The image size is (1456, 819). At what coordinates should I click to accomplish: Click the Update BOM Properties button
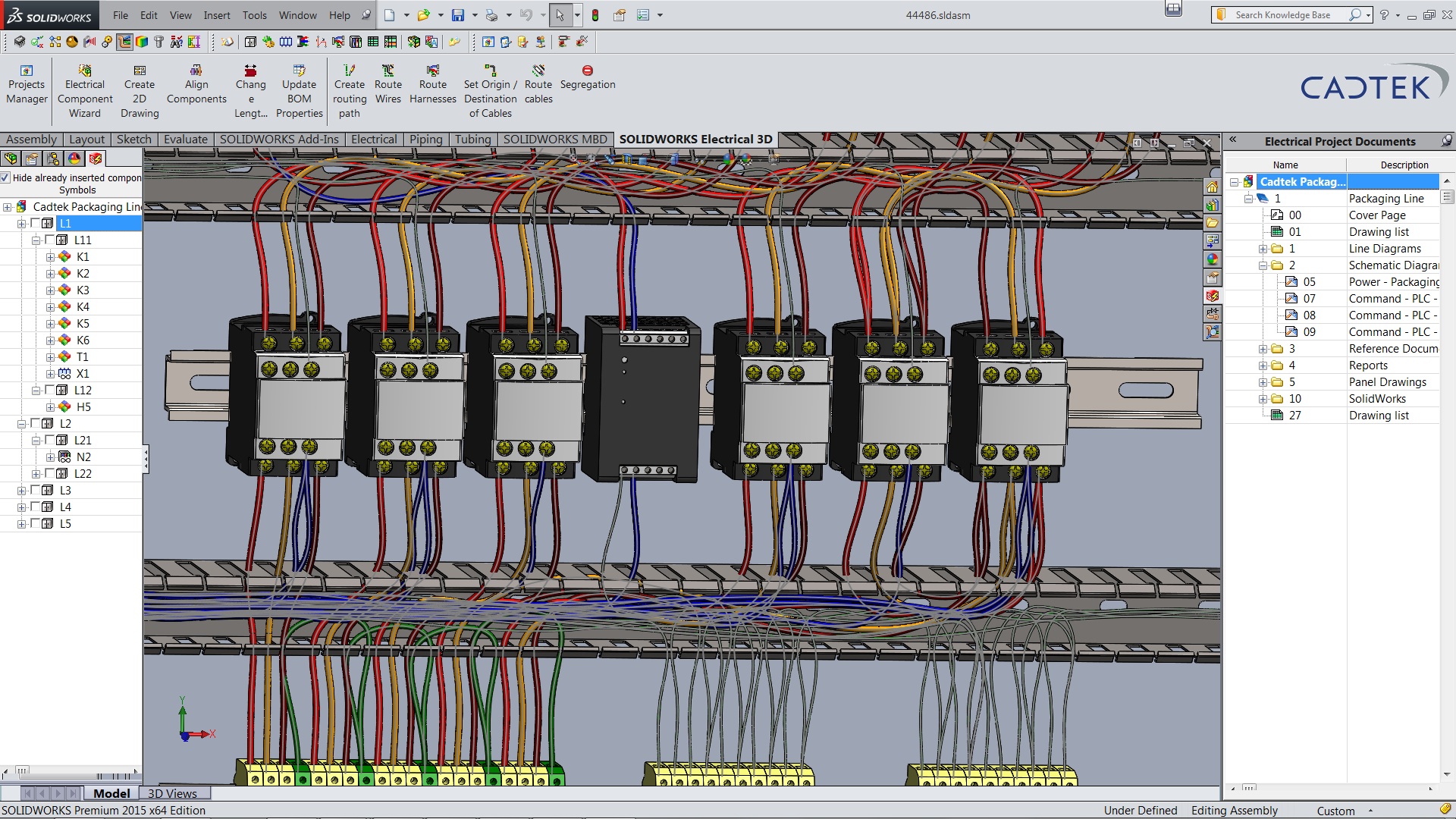[x=299, y=89]
